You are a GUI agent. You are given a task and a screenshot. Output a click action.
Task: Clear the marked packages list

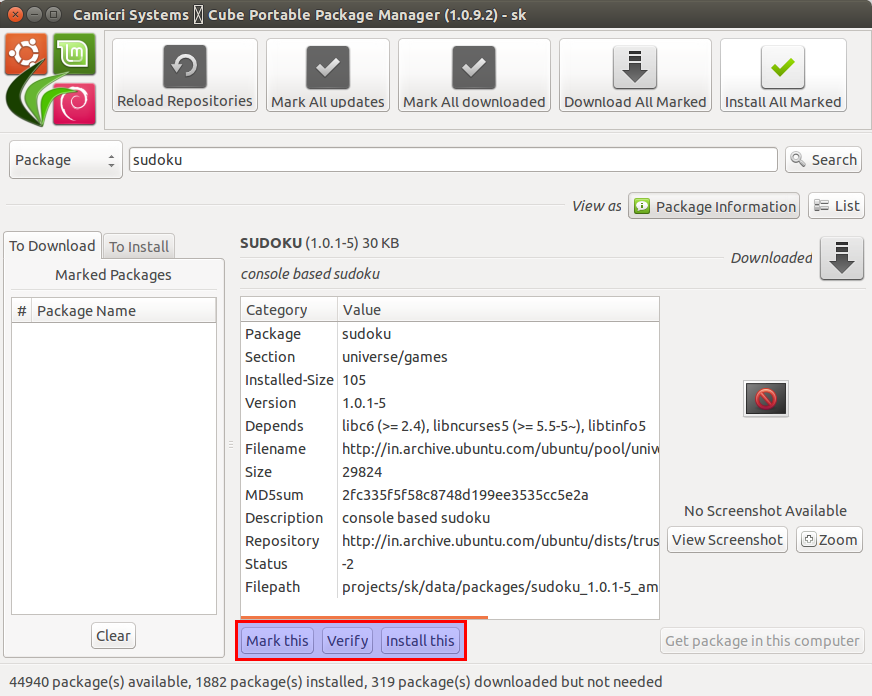[113, 636]
